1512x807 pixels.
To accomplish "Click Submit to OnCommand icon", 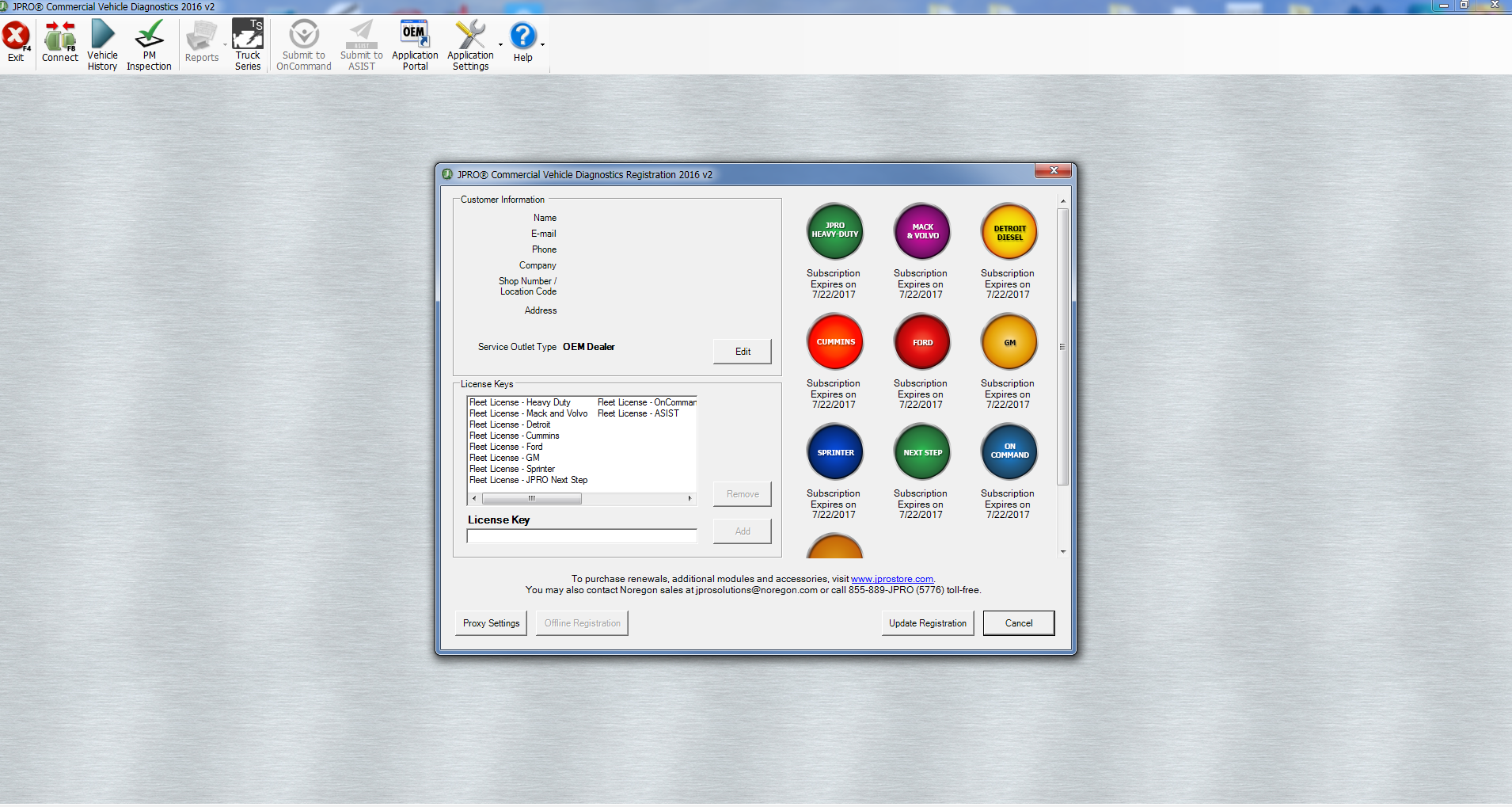I will [x=304, y=45].
